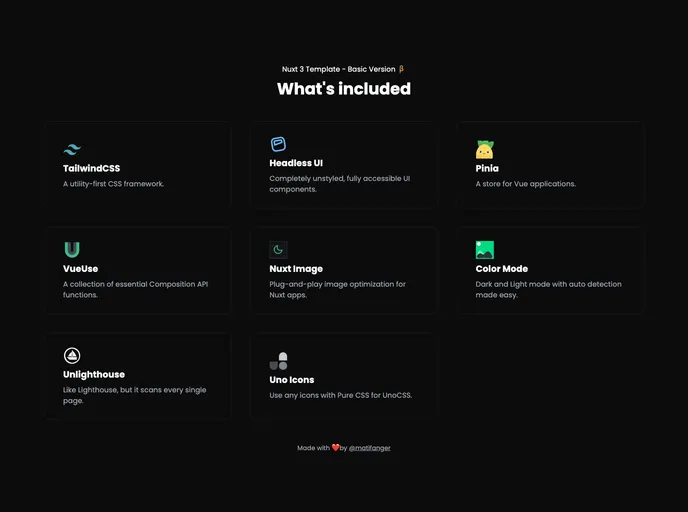
Task: Click the TailwindCSS wave icon
Action: tap(72, 150)
